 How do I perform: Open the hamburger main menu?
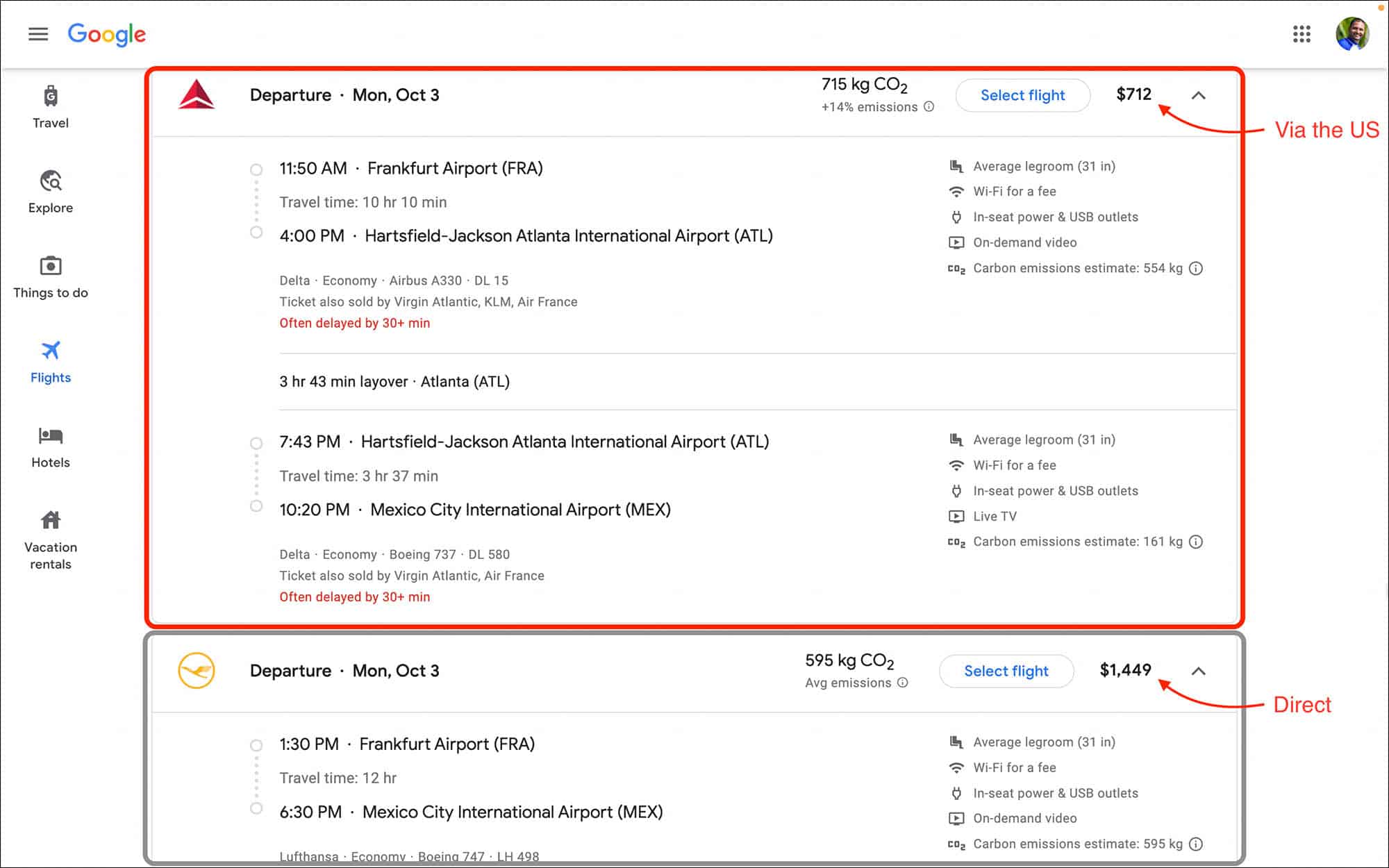pyautogui.click(x=38, y=34)
